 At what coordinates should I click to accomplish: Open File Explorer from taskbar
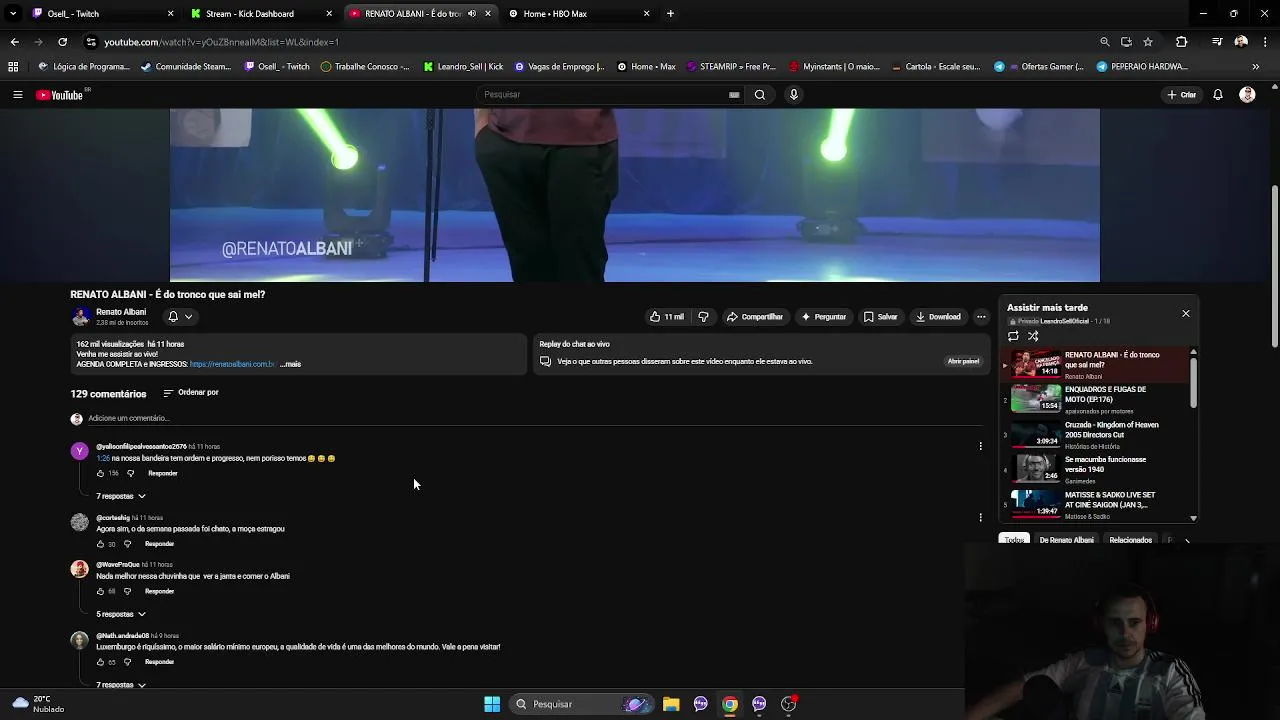click(x=671, y=704)
